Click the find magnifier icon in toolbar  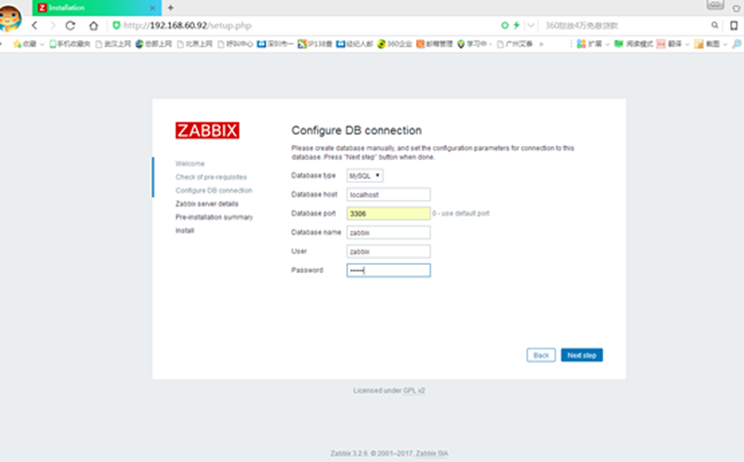pos(736,44)
